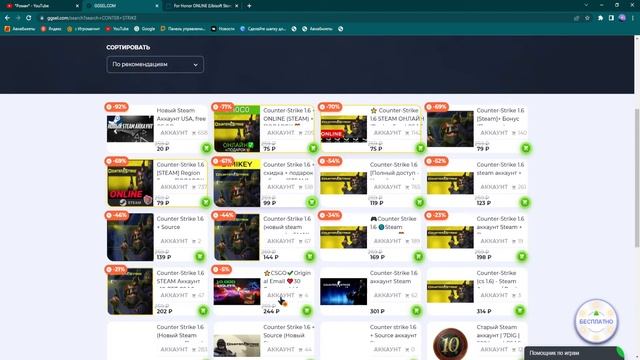Open the Старый Steam аккаунт title
Viewport: 640px width, 360px height.
coord(498,331)
